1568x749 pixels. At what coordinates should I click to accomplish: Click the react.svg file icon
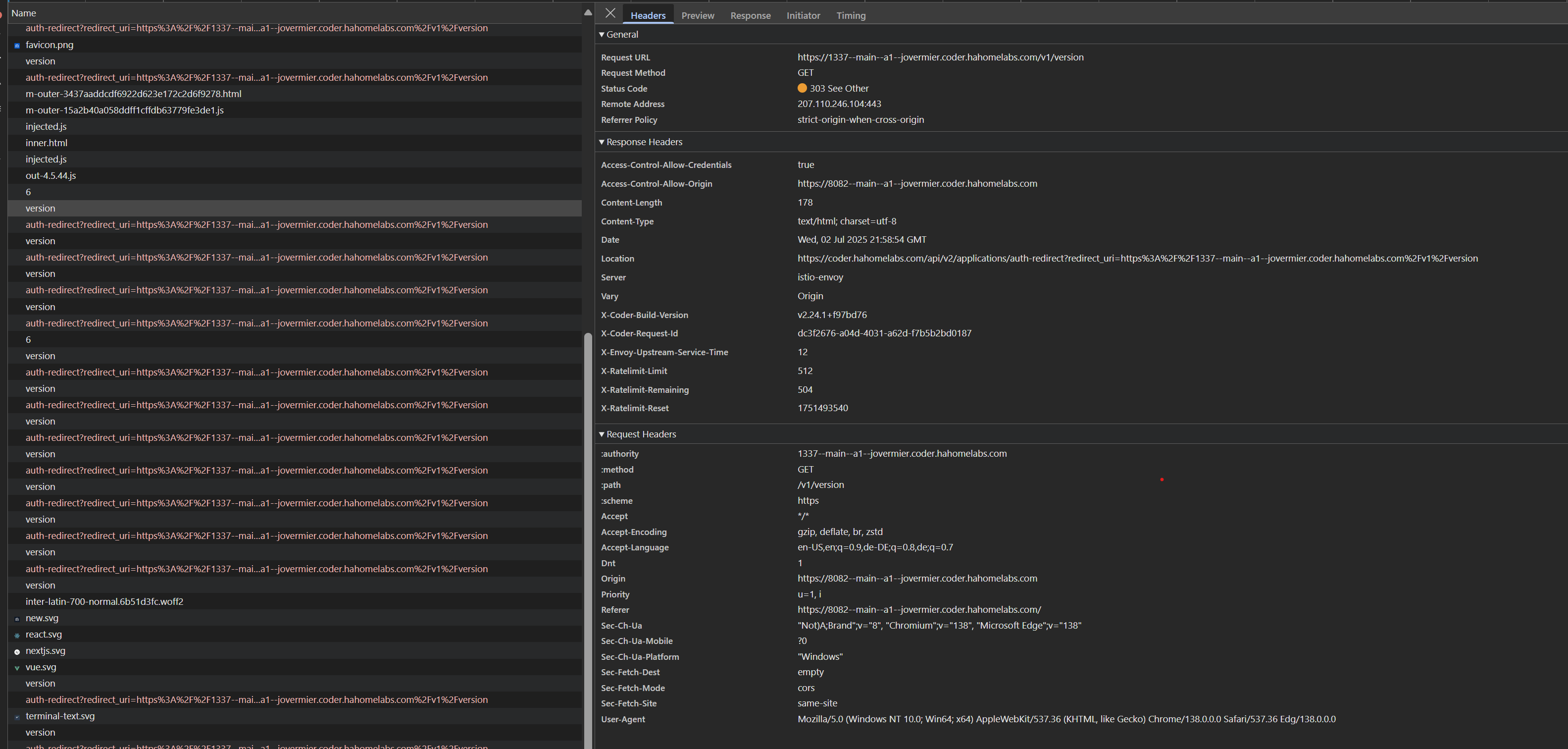tap(17, 635)
